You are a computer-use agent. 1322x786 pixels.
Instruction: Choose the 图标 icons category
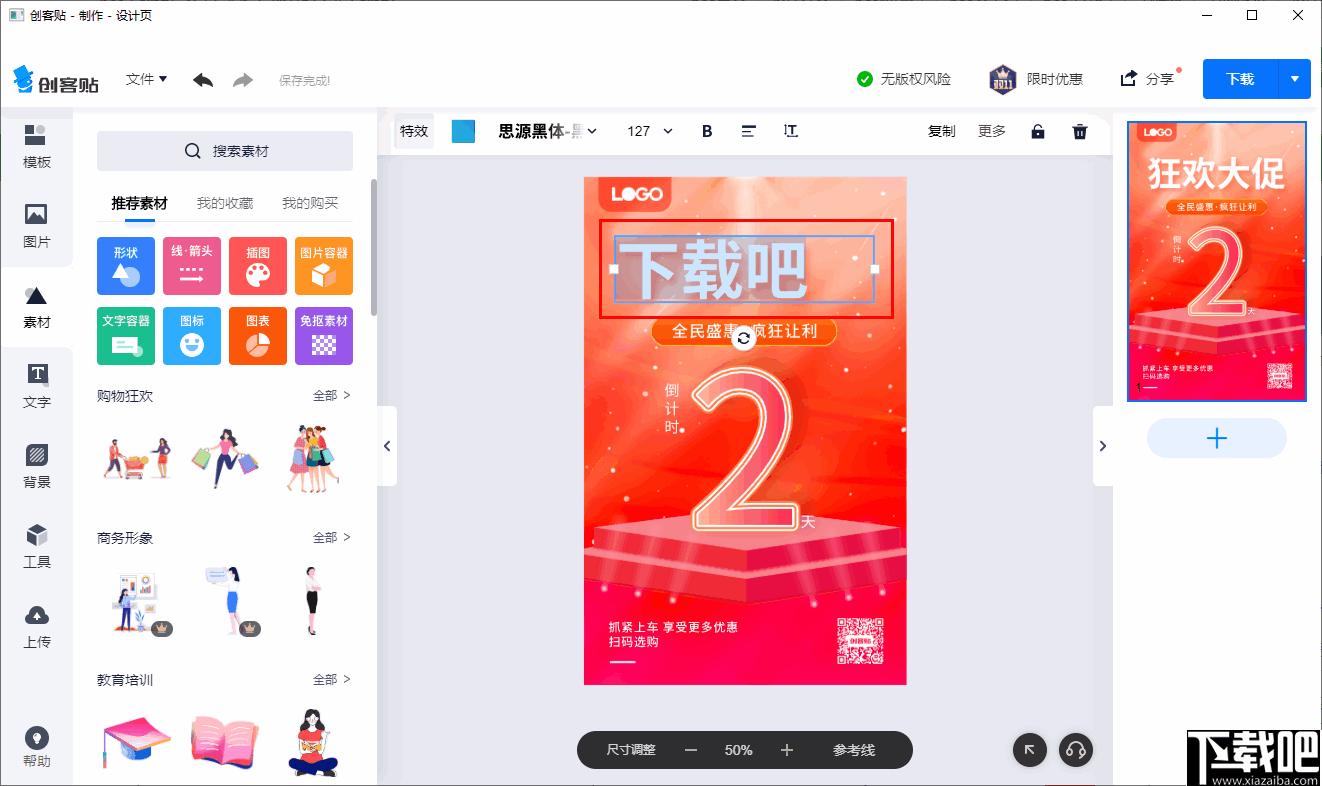pyautogui.click(x=192, y=336)
